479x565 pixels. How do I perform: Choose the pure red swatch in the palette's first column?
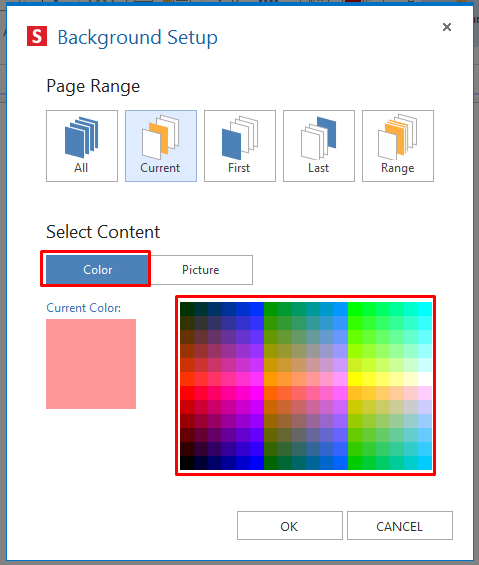pos(187,393)
